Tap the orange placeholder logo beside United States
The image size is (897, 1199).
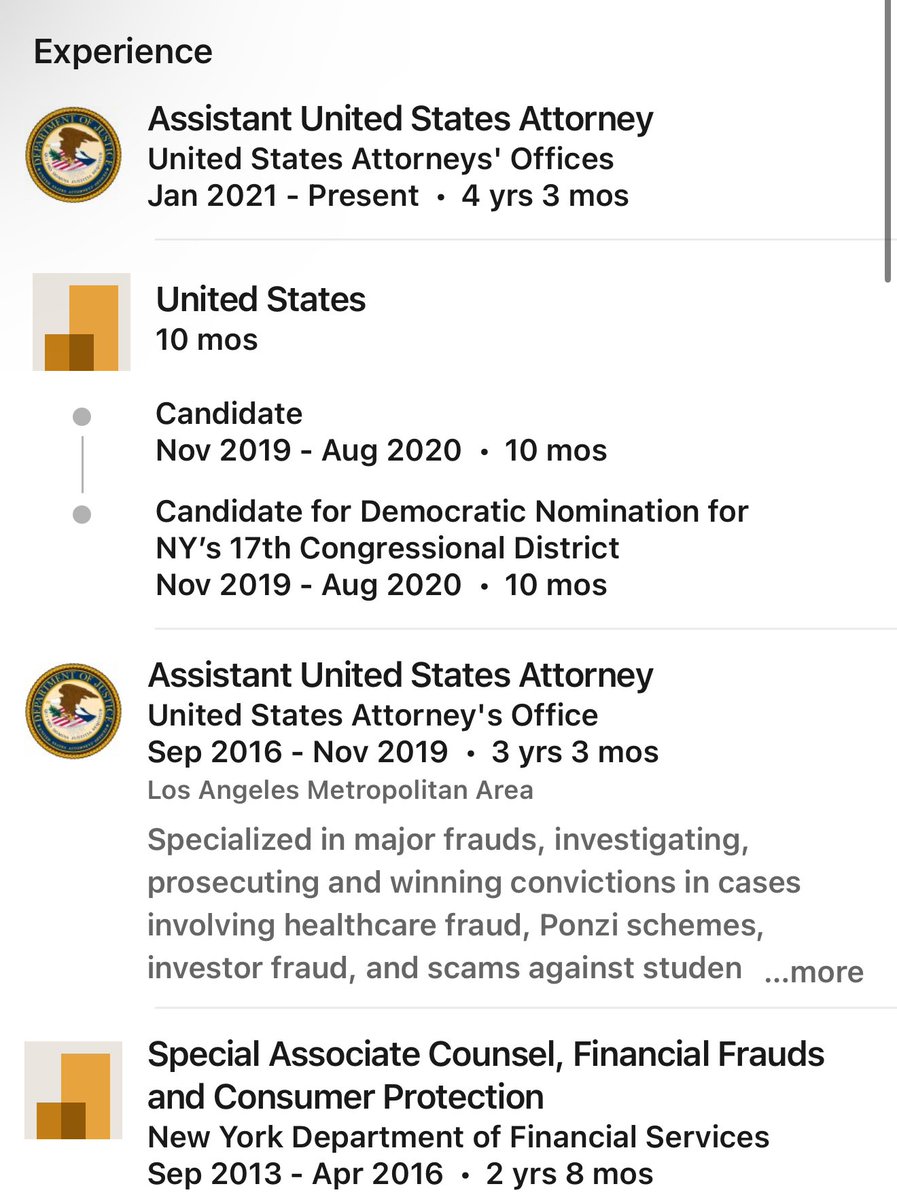pyautogui.click(x=82, y=321)
